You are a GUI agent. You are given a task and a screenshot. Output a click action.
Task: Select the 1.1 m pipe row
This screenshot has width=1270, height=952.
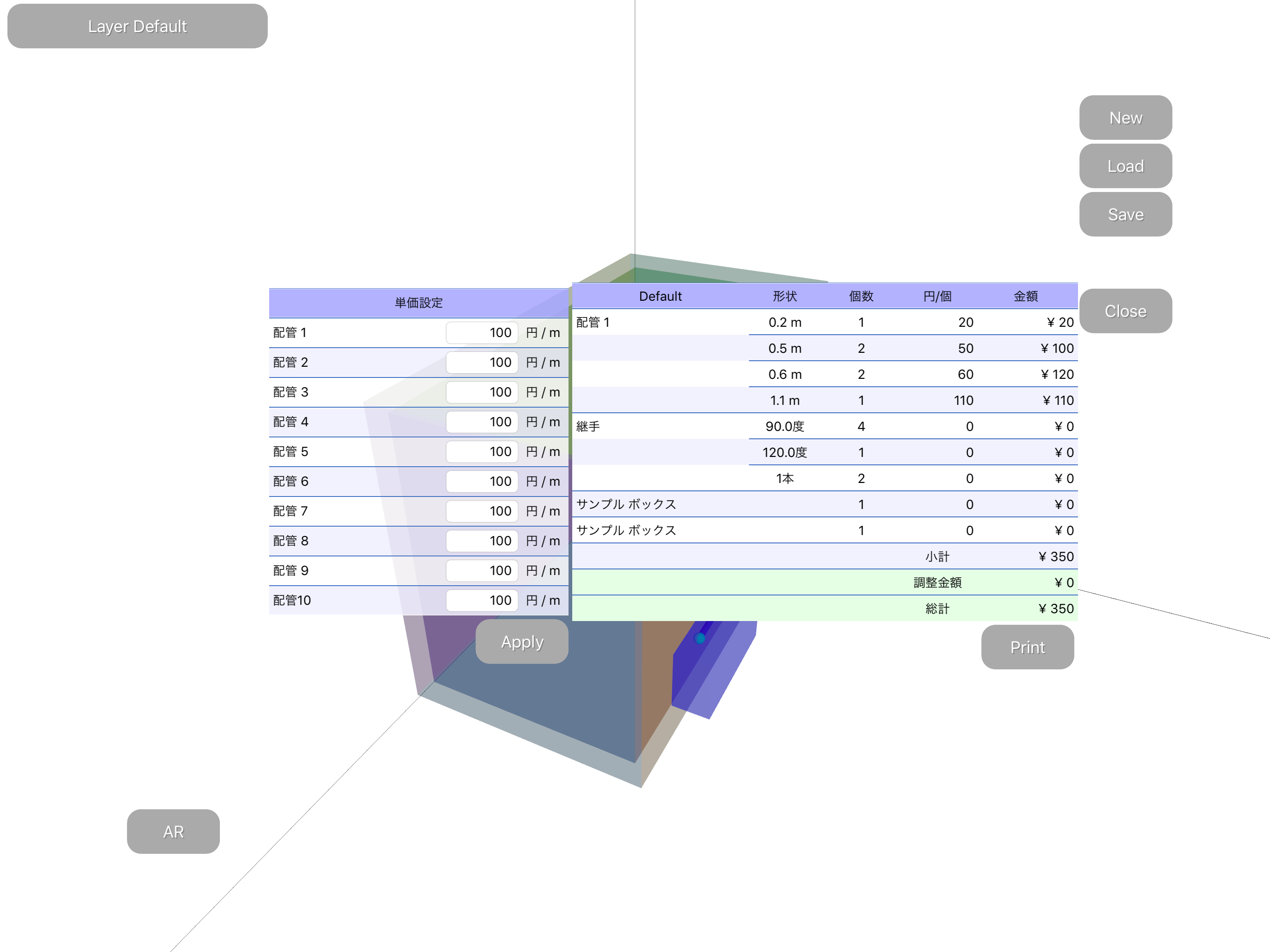pos(825,400)
